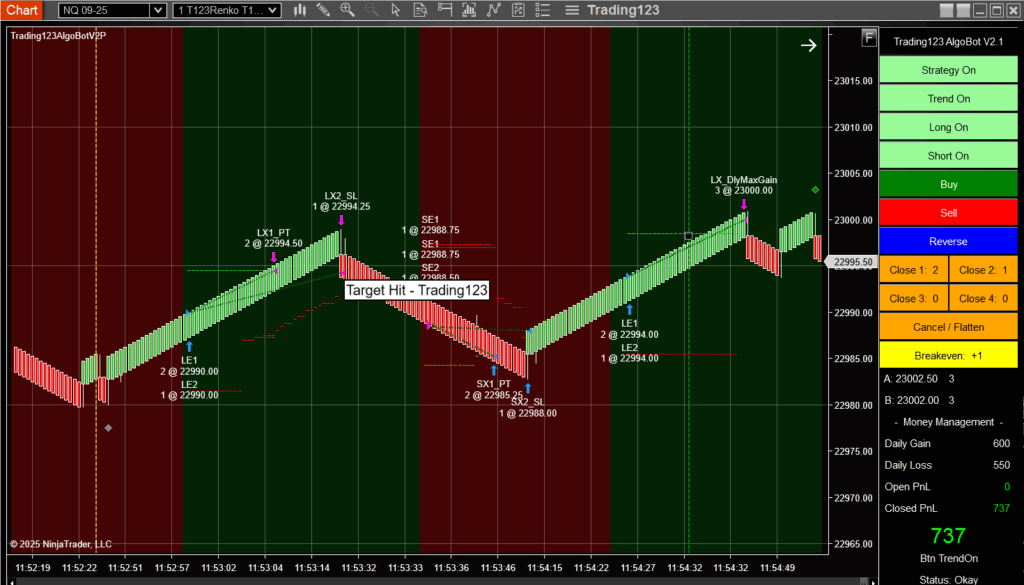Click the Open PnL value 0
Image resolution: width=1024 pixels, height=585 pixels.
click(x=1006, y=487)
